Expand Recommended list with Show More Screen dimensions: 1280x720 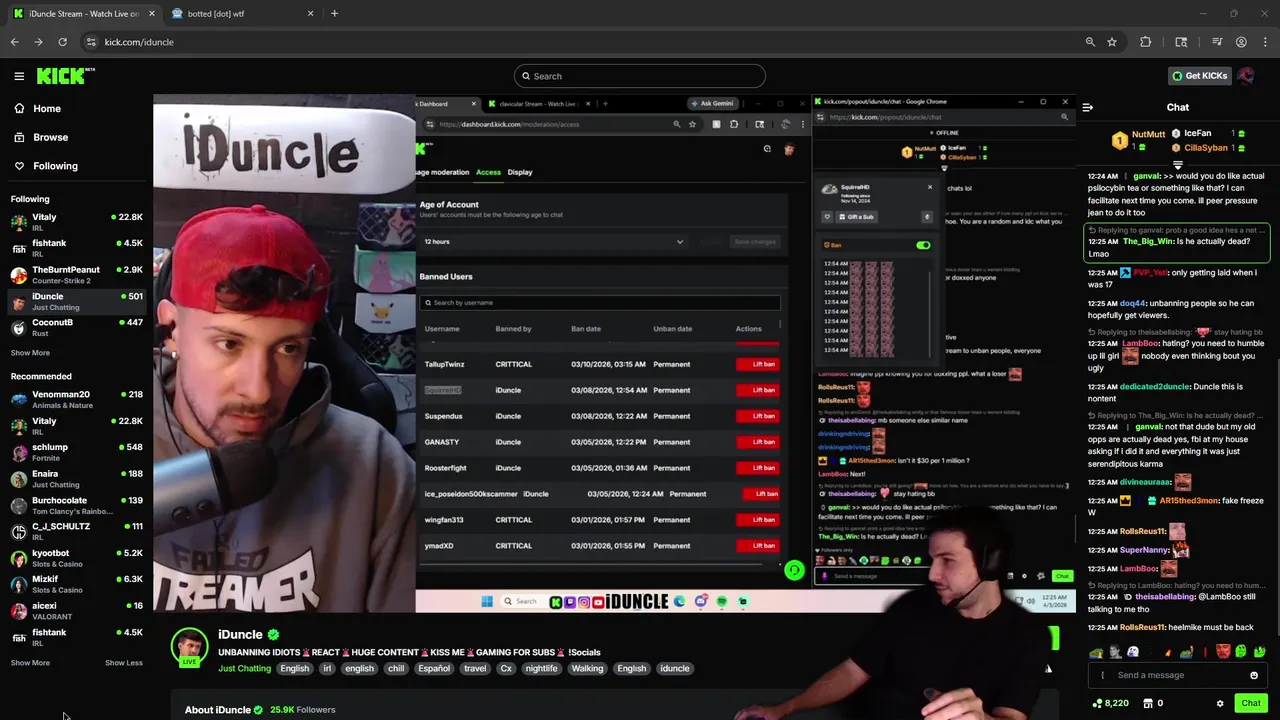[x=30, y=663]
